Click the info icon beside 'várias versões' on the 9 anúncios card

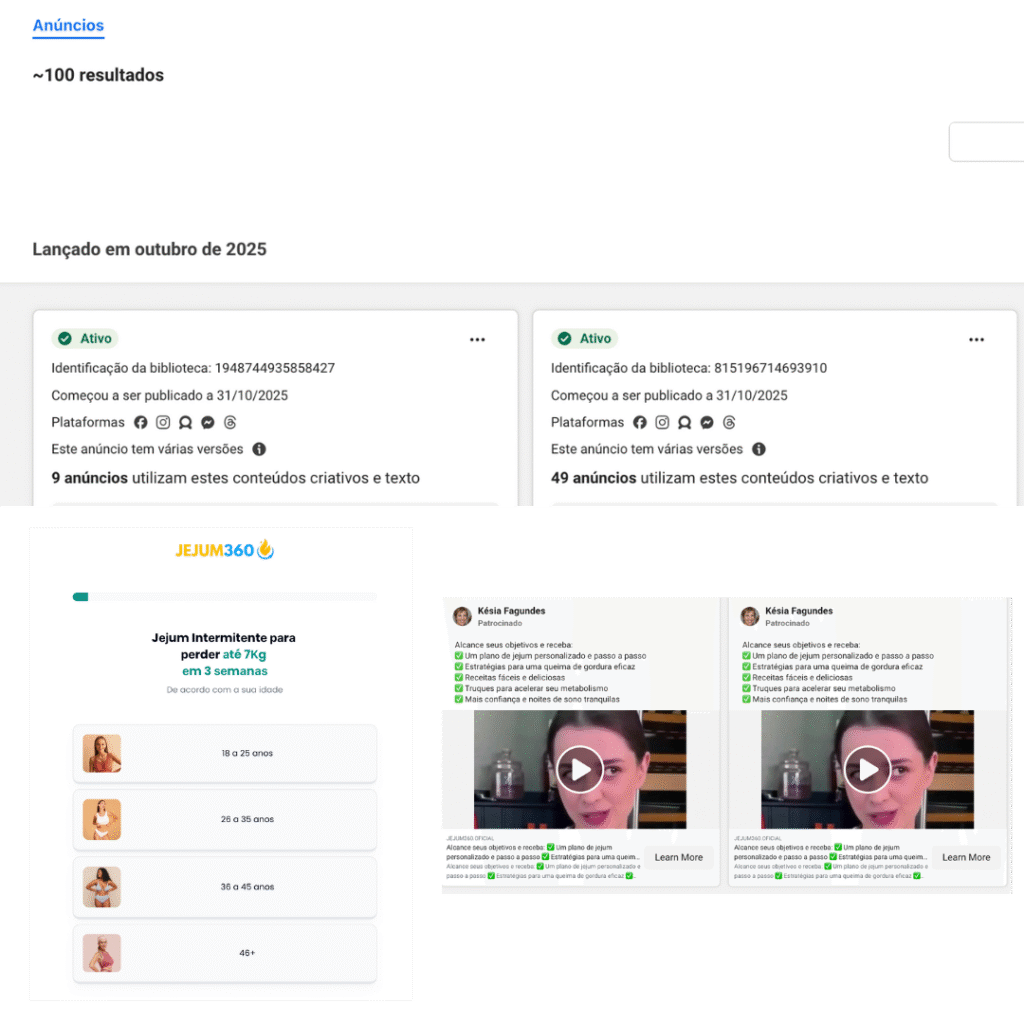[259, 450]
